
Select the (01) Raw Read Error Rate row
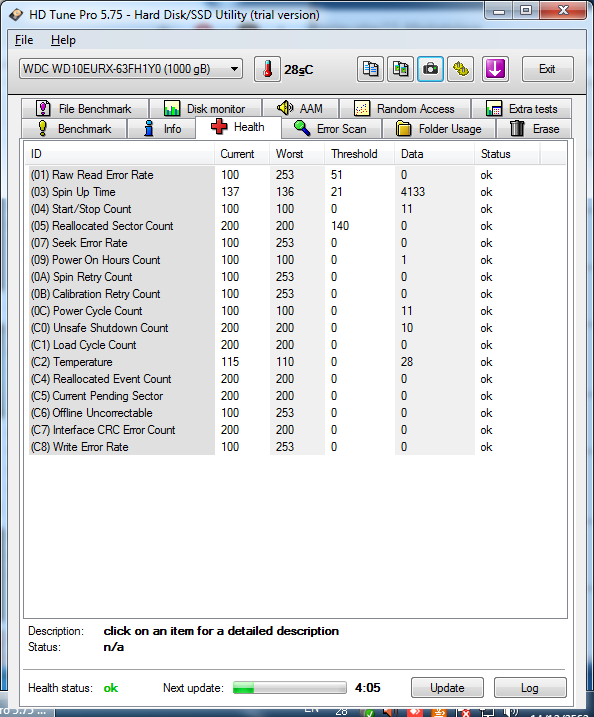(297, 175)
